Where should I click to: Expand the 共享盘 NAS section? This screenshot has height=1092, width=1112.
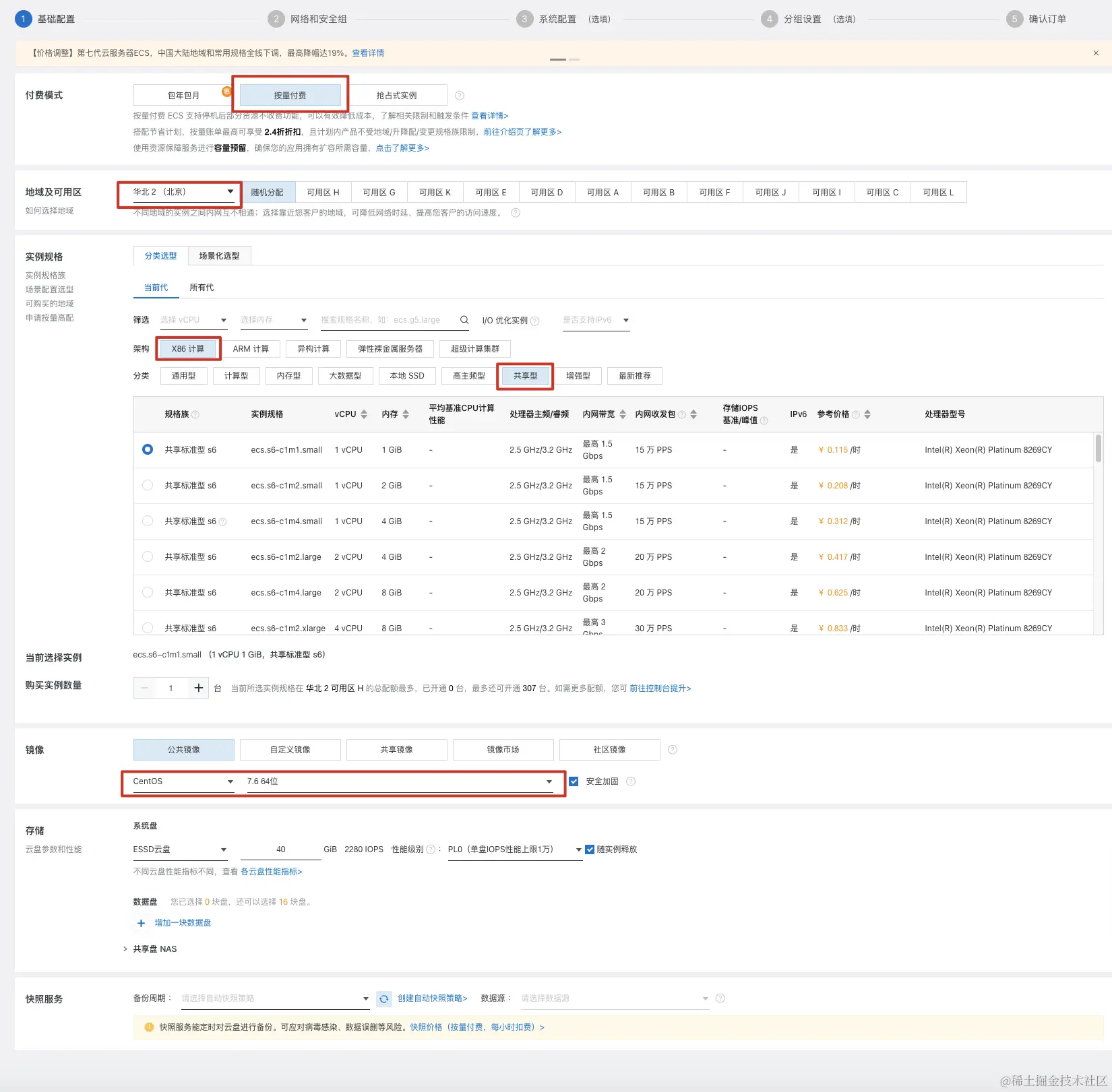pos(150,949)
